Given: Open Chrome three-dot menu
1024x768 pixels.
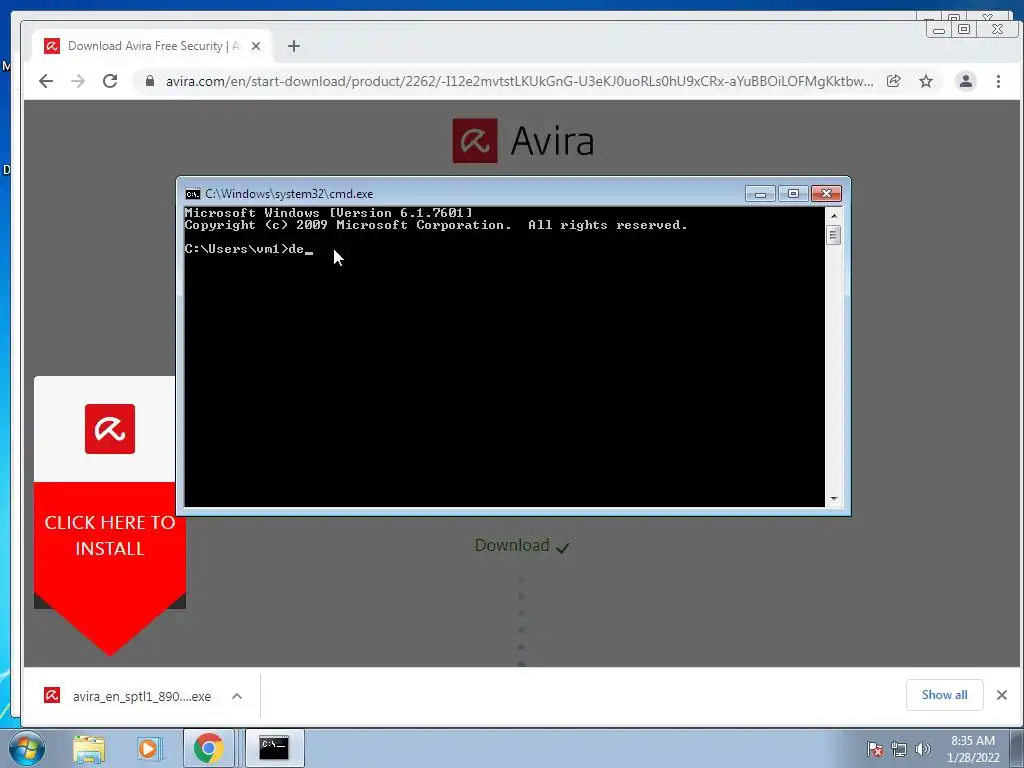Looking at the screenshot, I should [999, 81].
